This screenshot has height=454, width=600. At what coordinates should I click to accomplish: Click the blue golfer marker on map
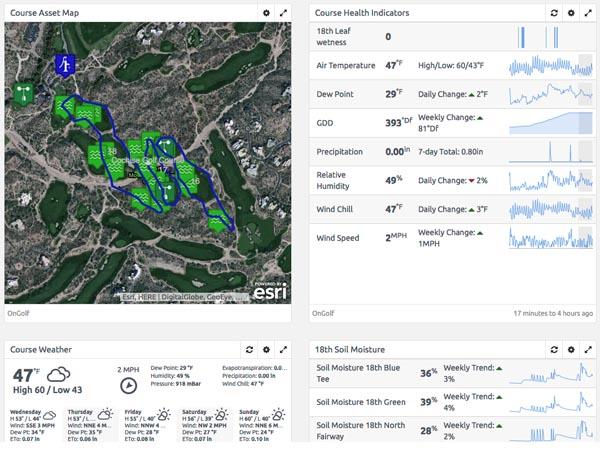(66, 66)
